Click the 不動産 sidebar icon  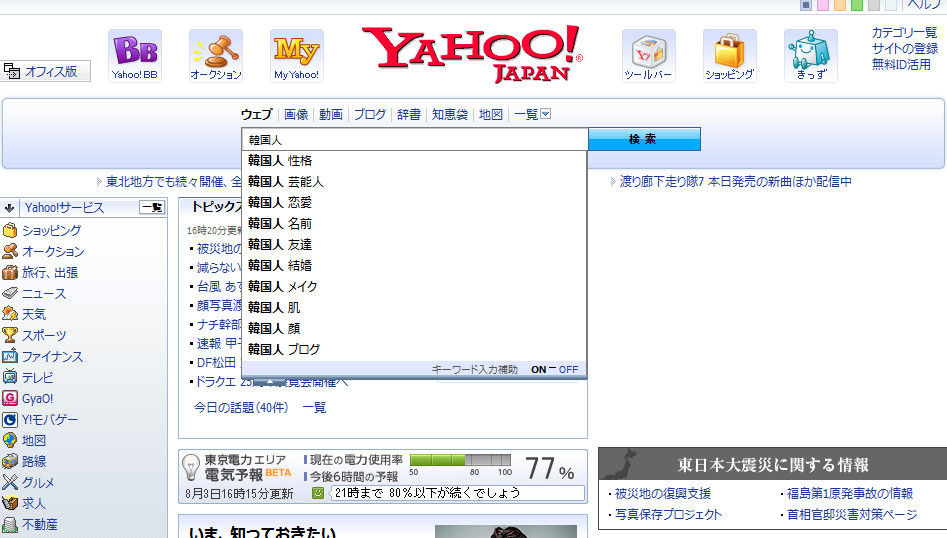pos(10,524)
